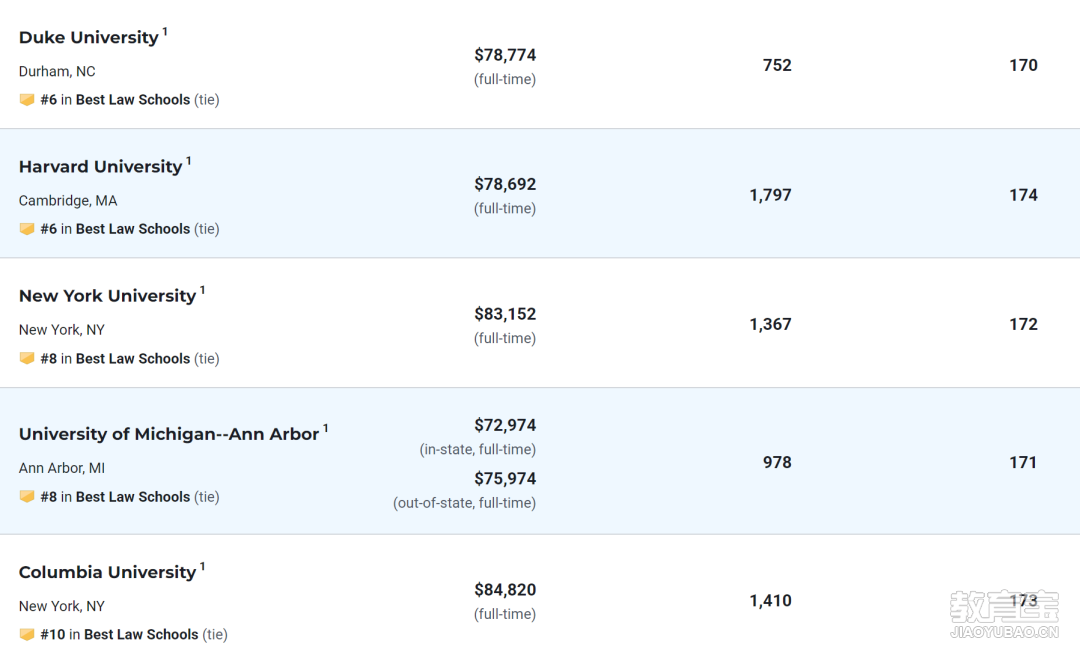
Task: Open University of Michigan--Ann Arbor link
Action: [x=169, y=434]
